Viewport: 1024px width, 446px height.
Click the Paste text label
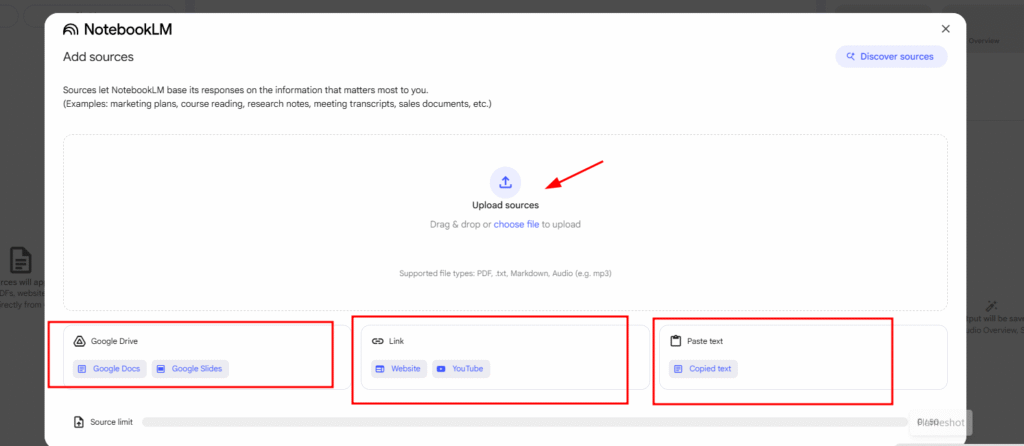click(x=705, y=341)
